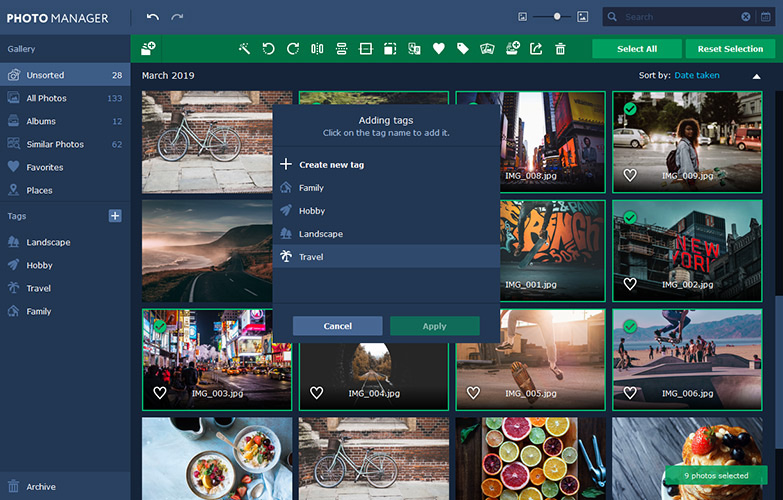Open the Date taken sort dropdown
This screenshot has width=783, height=500.
point(697,75)
